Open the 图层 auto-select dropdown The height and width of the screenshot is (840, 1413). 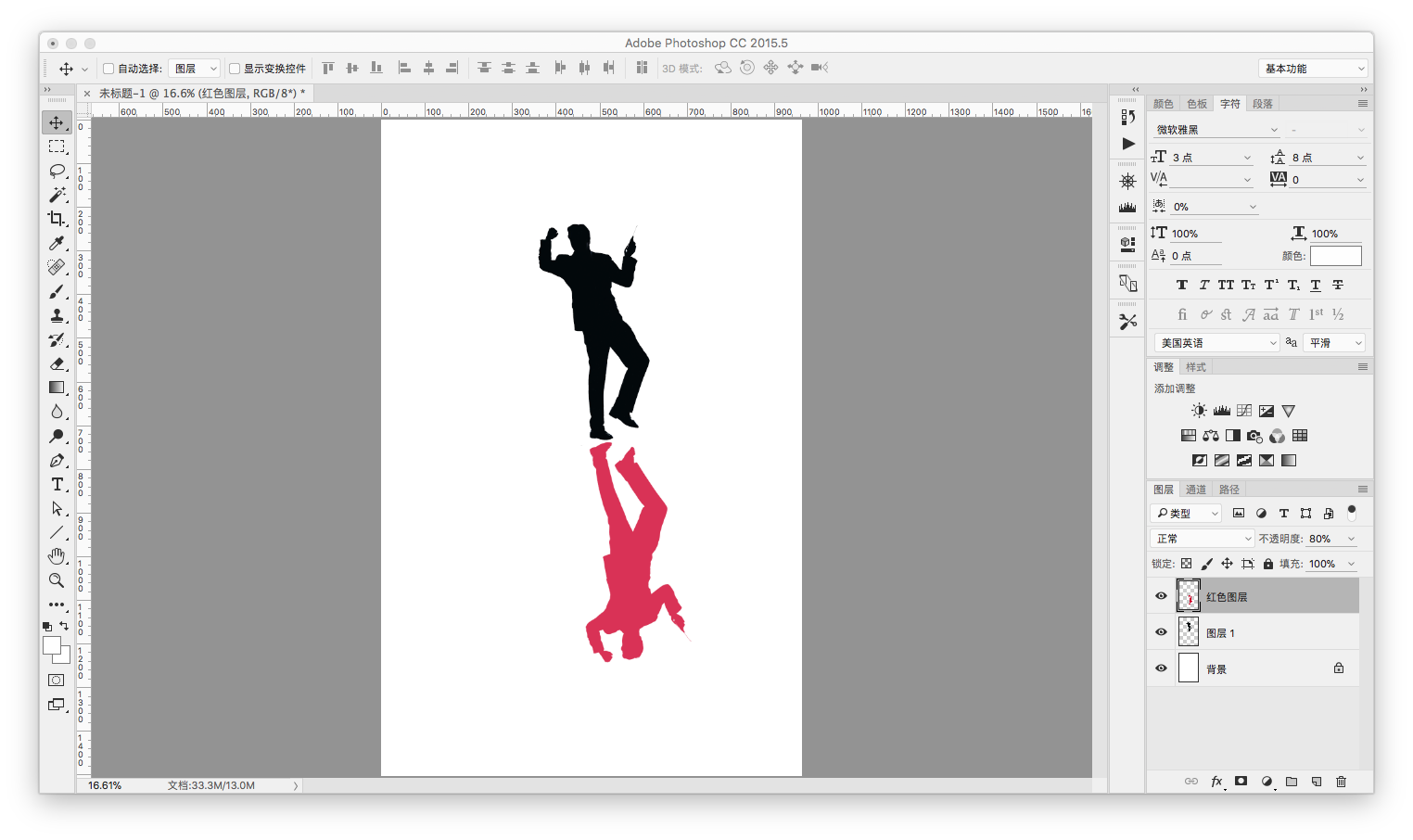[x=195, y=69]
